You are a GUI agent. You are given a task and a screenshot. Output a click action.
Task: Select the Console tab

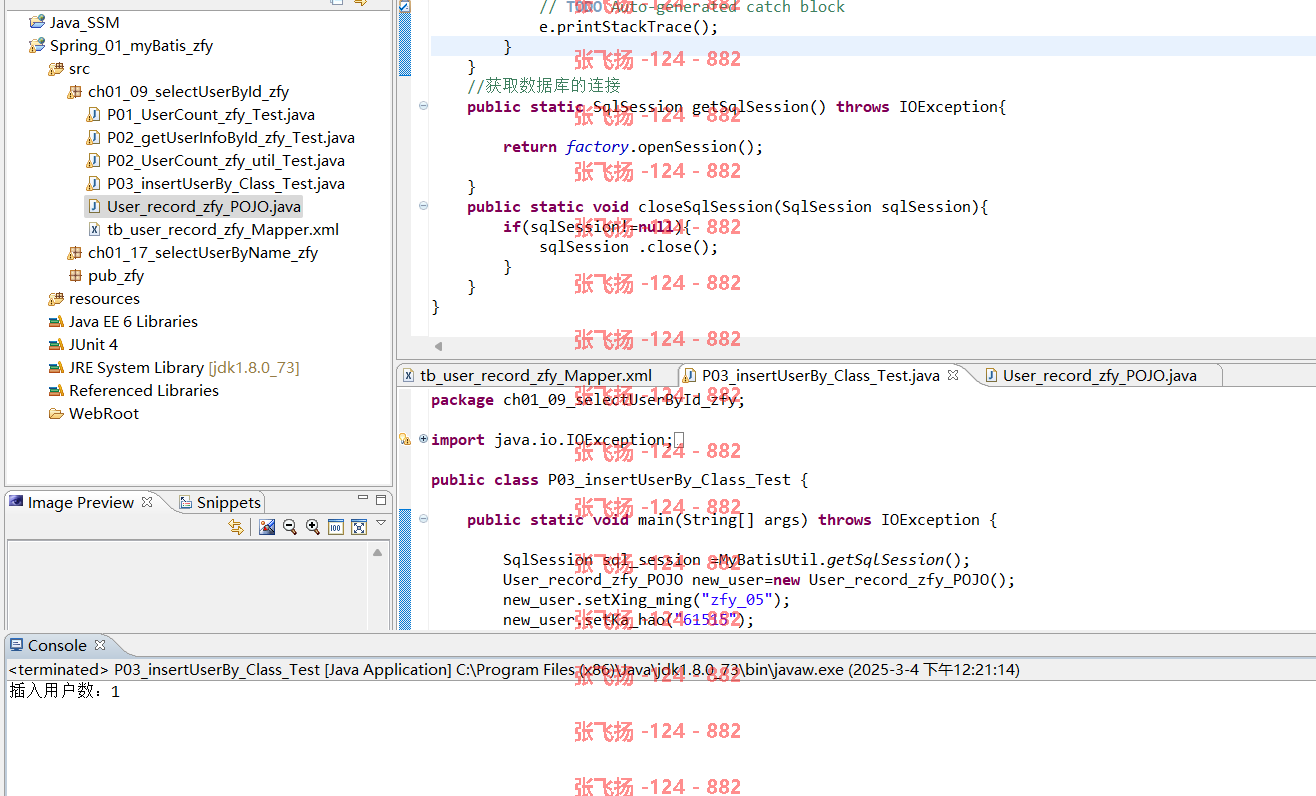(x=57, y=646)
